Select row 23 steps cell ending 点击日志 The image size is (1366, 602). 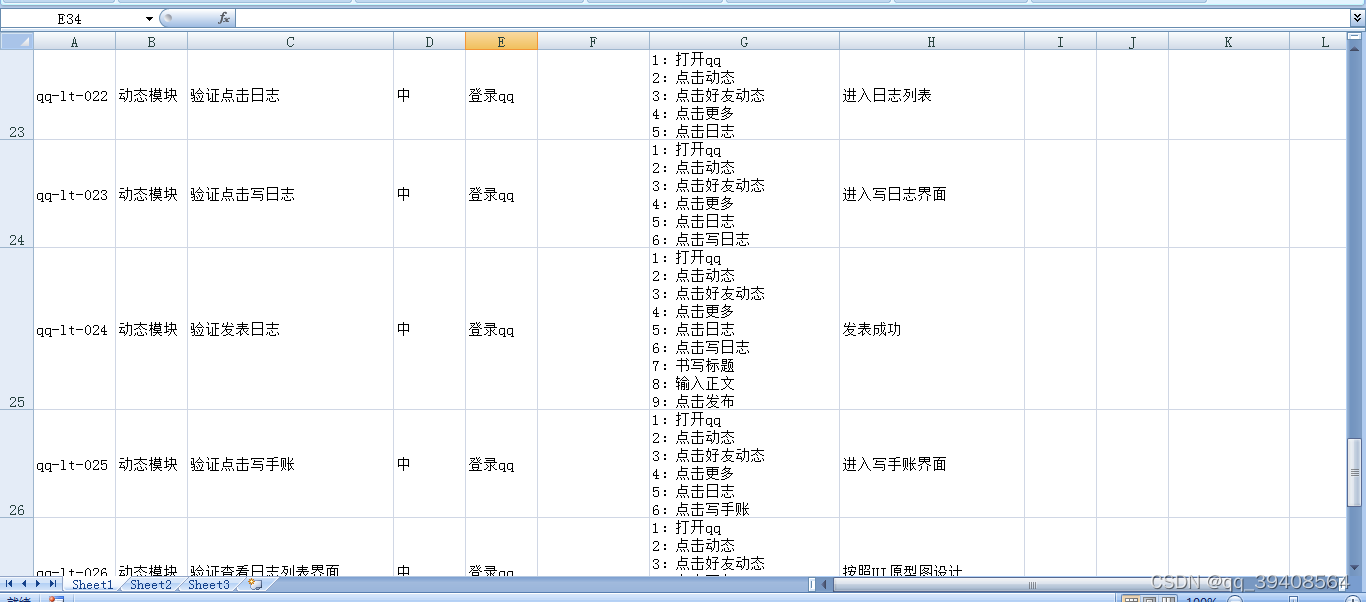pyautogui.click(x=744, y=95)
